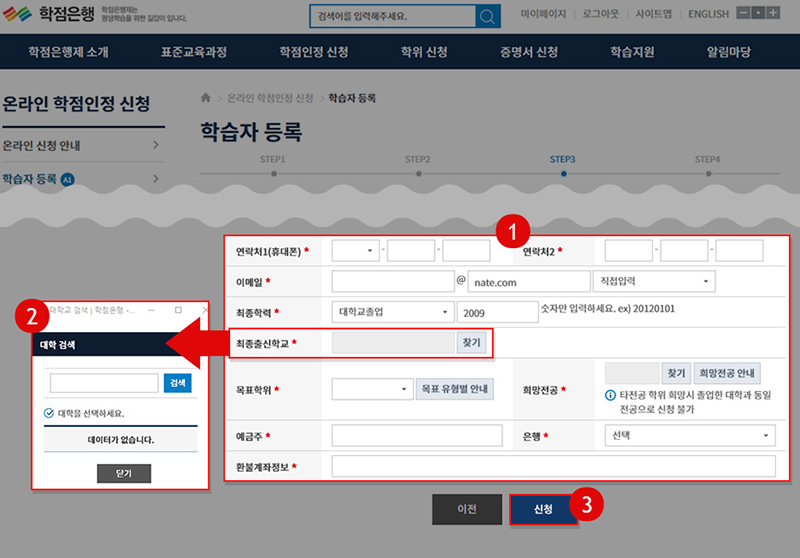Open the 목표학위 dropdown
Screen dimensions: 800x558
click(371, 389)
